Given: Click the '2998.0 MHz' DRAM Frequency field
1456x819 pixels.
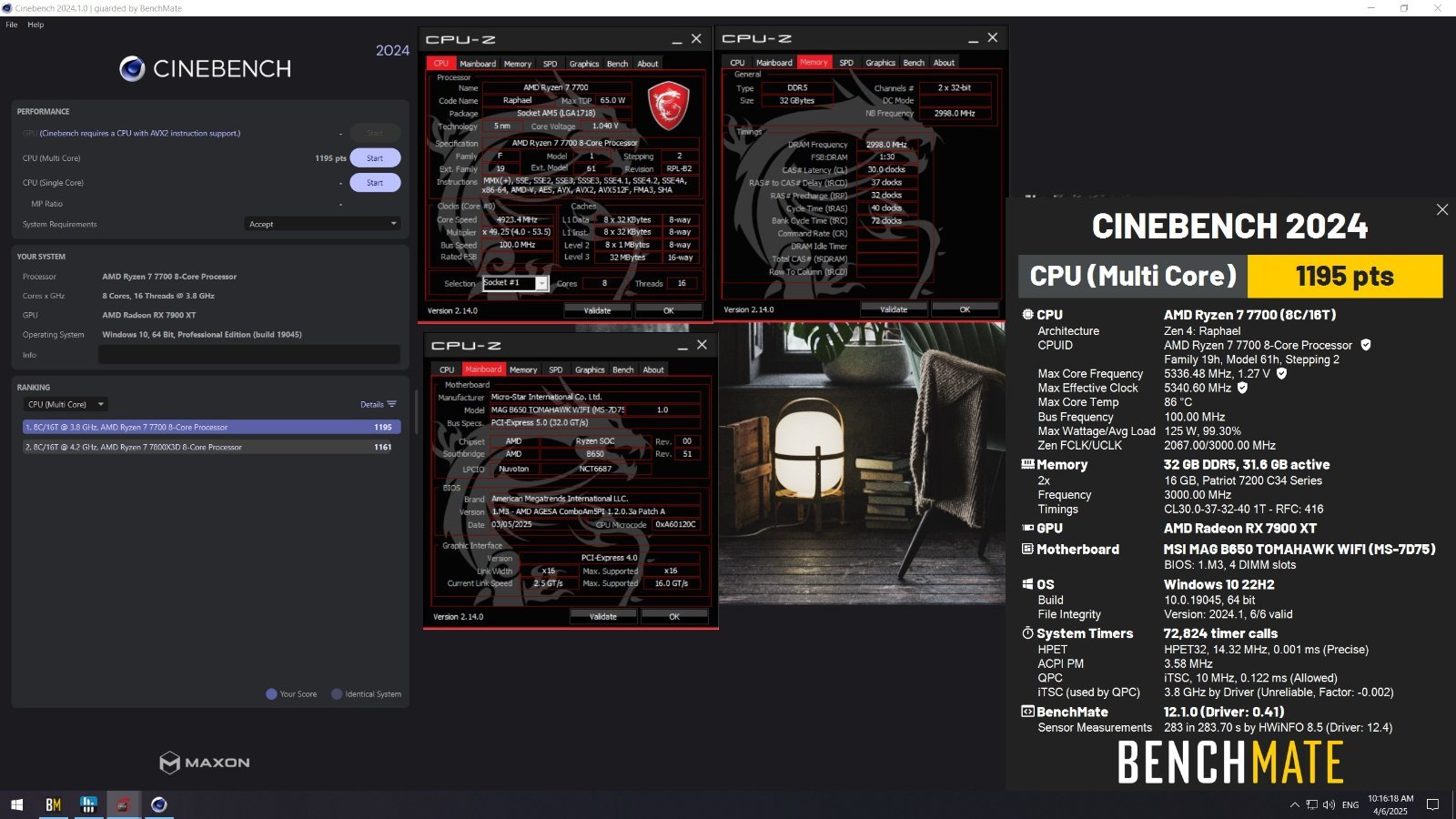Looking at the screenshot, I should point(886,145).
